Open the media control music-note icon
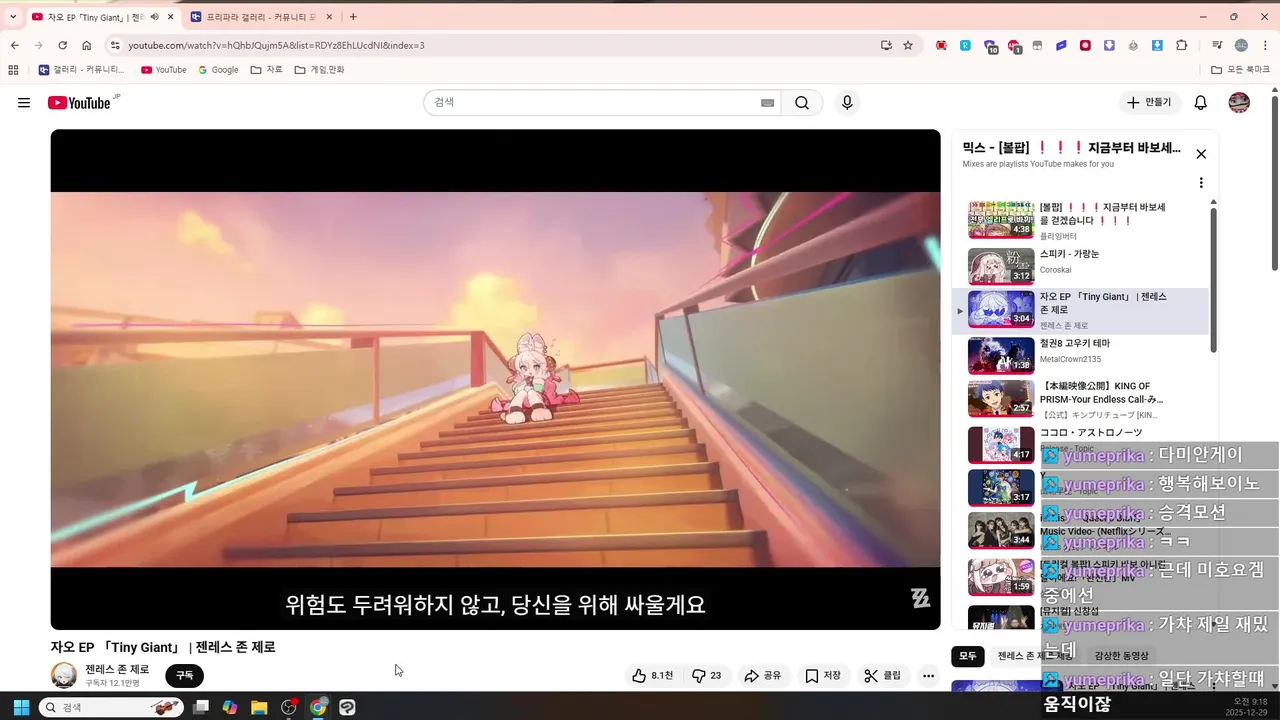 coord(1217,45)
